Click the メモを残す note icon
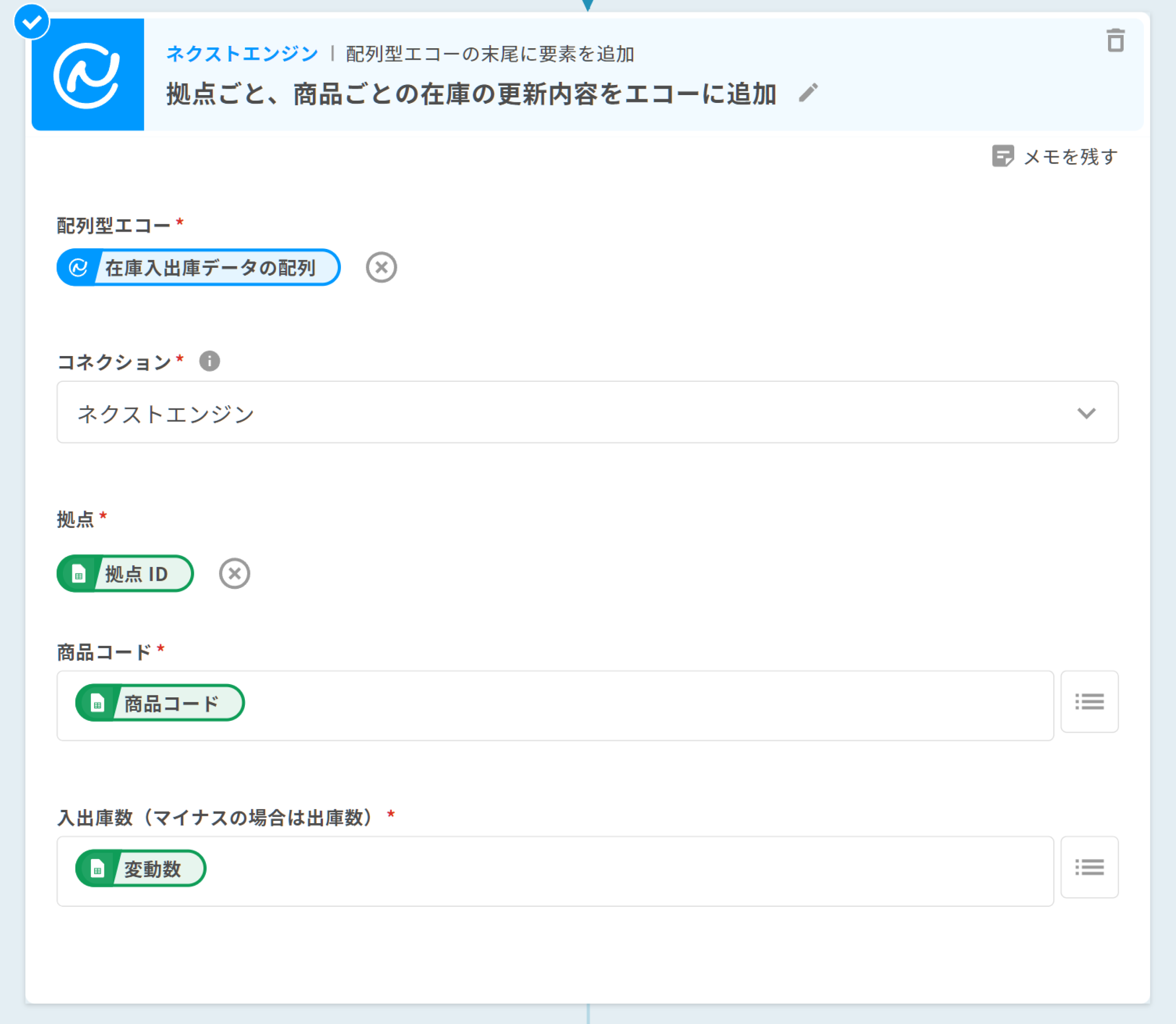 coord(1002,156)
